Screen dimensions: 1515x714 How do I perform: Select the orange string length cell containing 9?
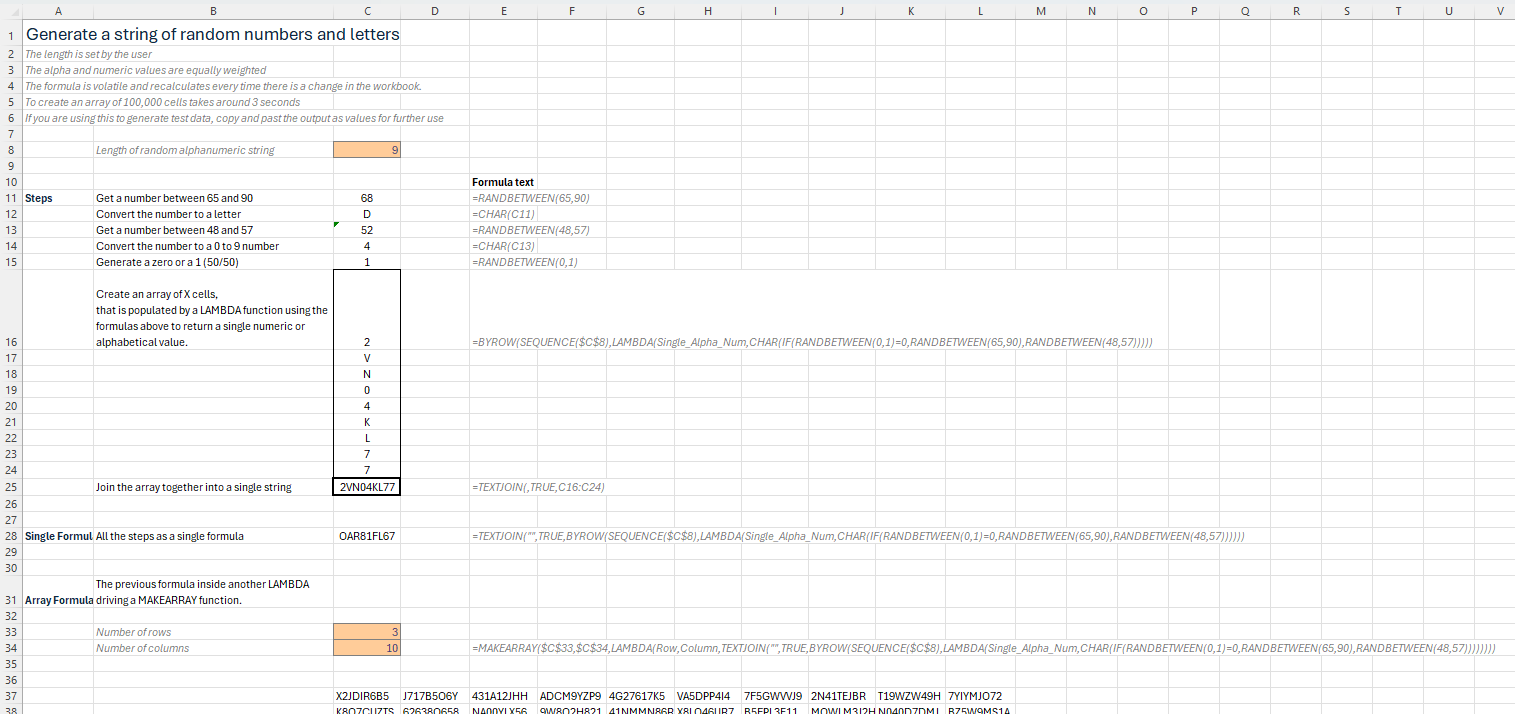click(x=367, y=150)
